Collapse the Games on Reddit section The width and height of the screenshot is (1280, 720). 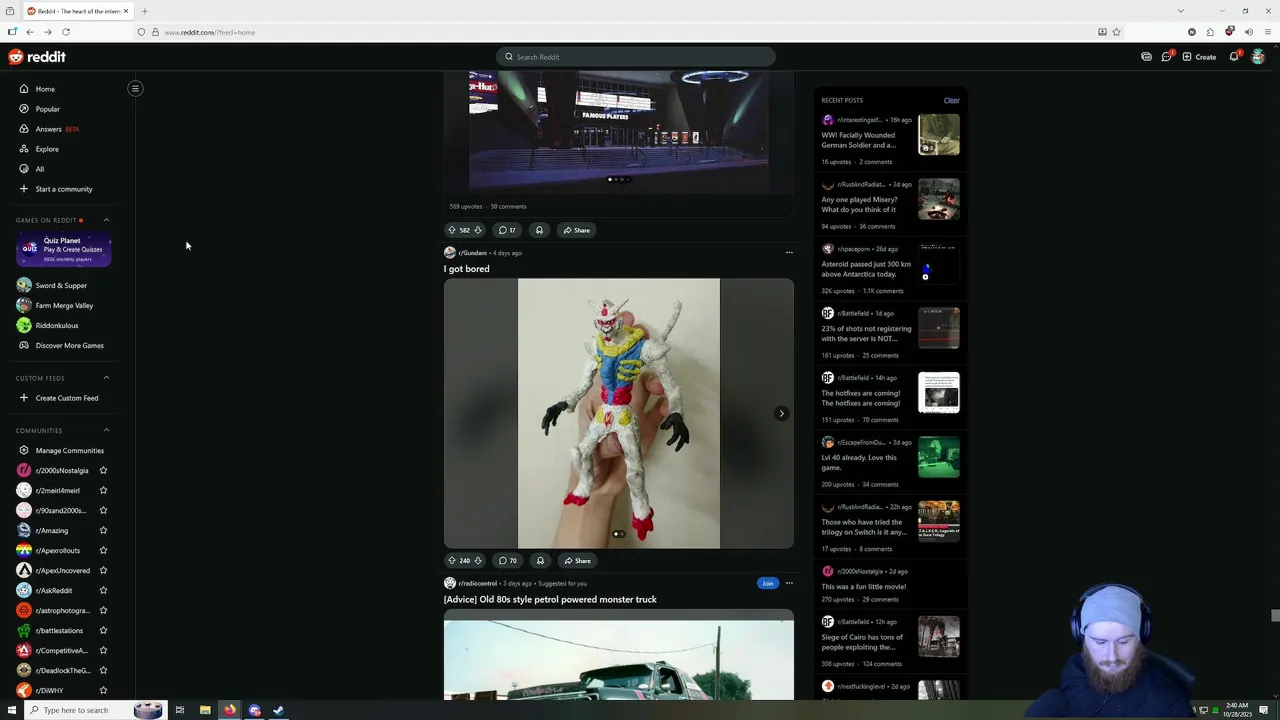point(107,220)
